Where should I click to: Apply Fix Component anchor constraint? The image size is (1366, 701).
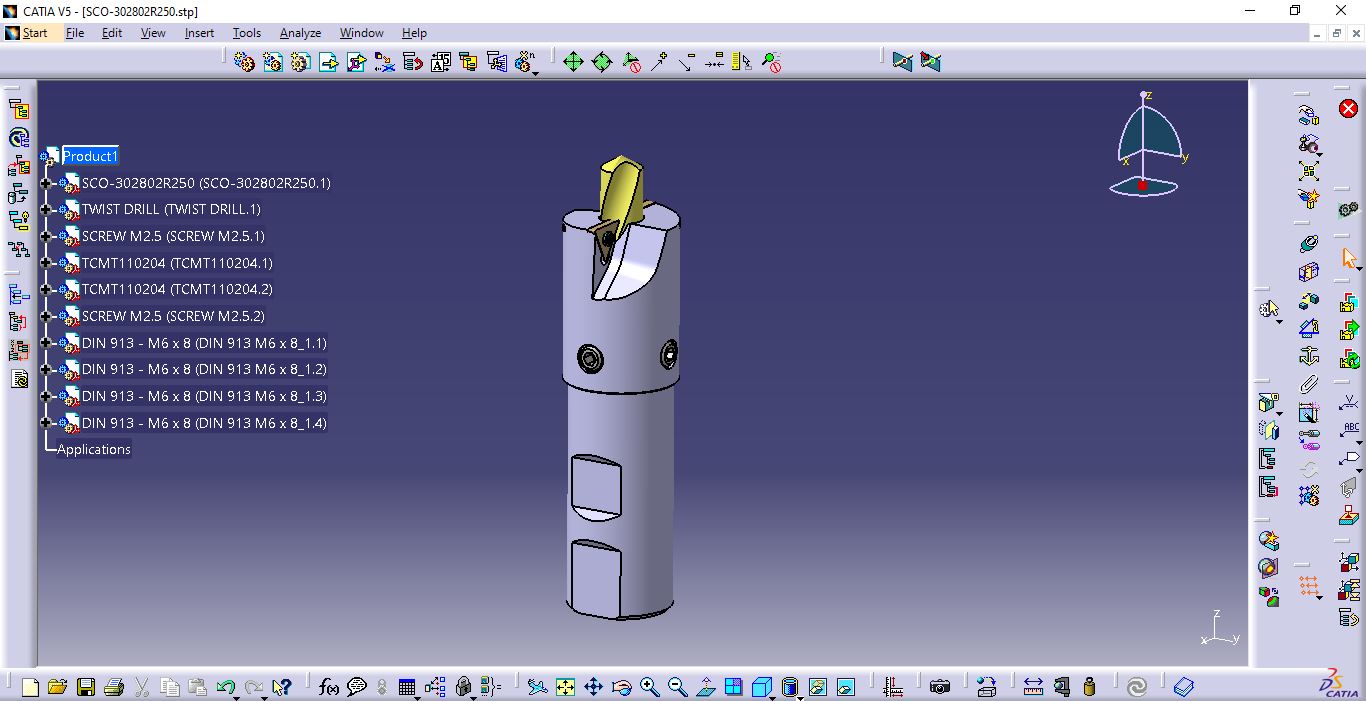[x=1309, y=356]
